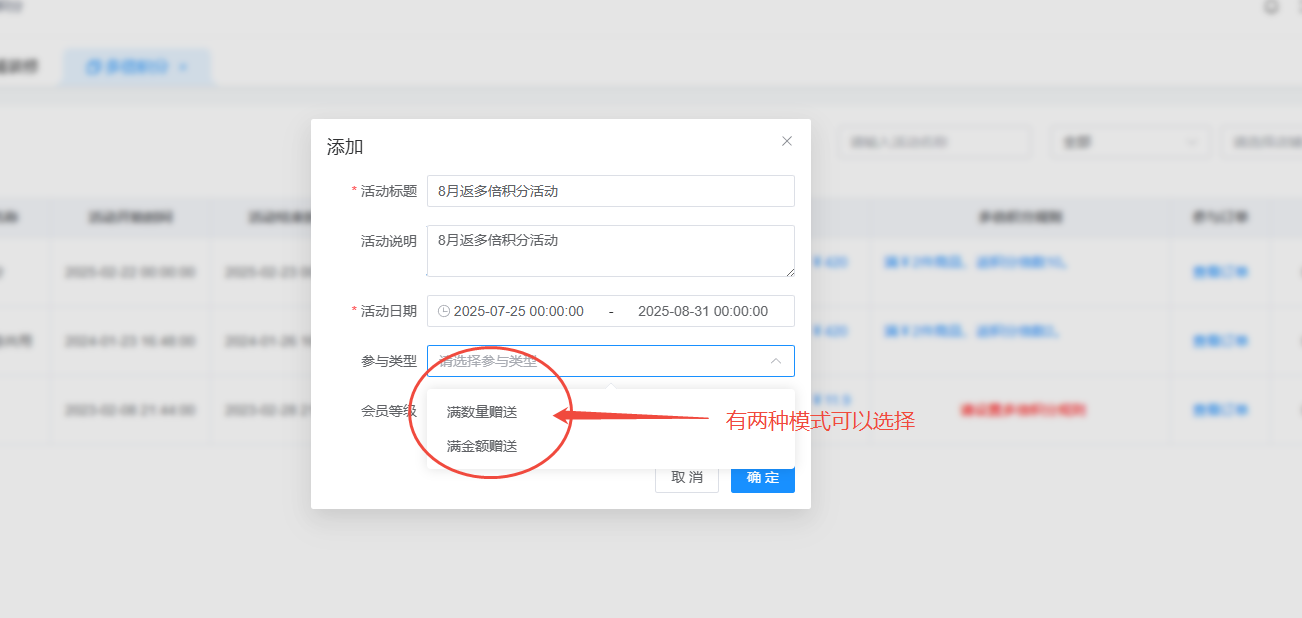Click the blurred tab's close x icon
This screenshot has width=1302, height=618.
(x=183, y=67)
